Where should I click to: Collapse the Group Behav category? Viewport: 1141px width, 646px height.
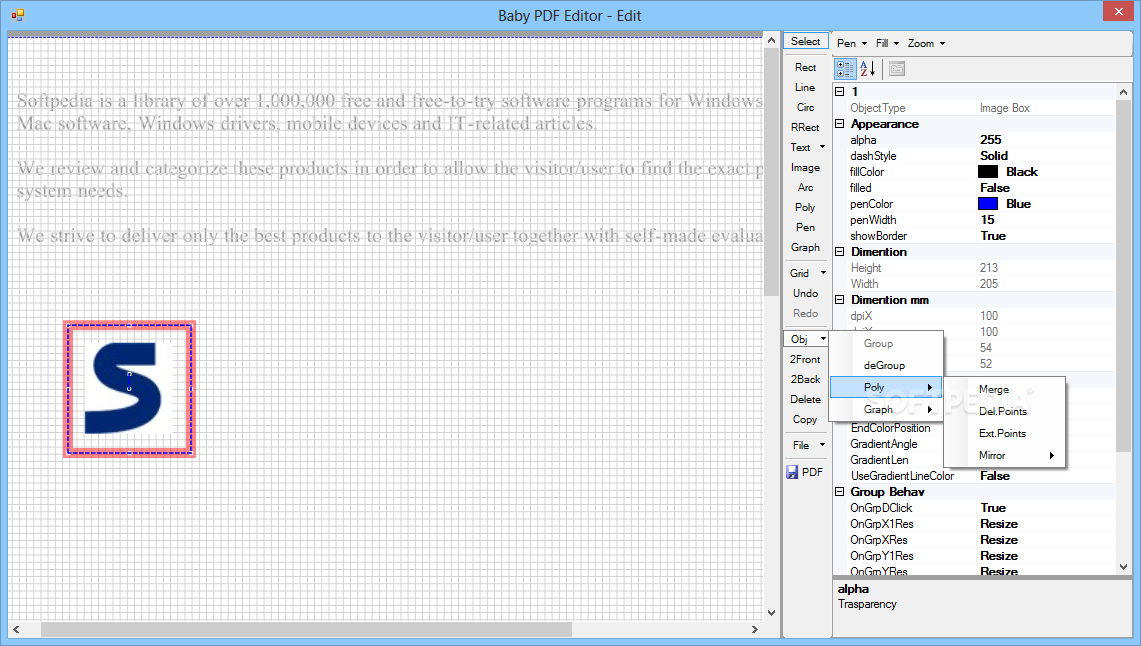[x=839, y=492]
